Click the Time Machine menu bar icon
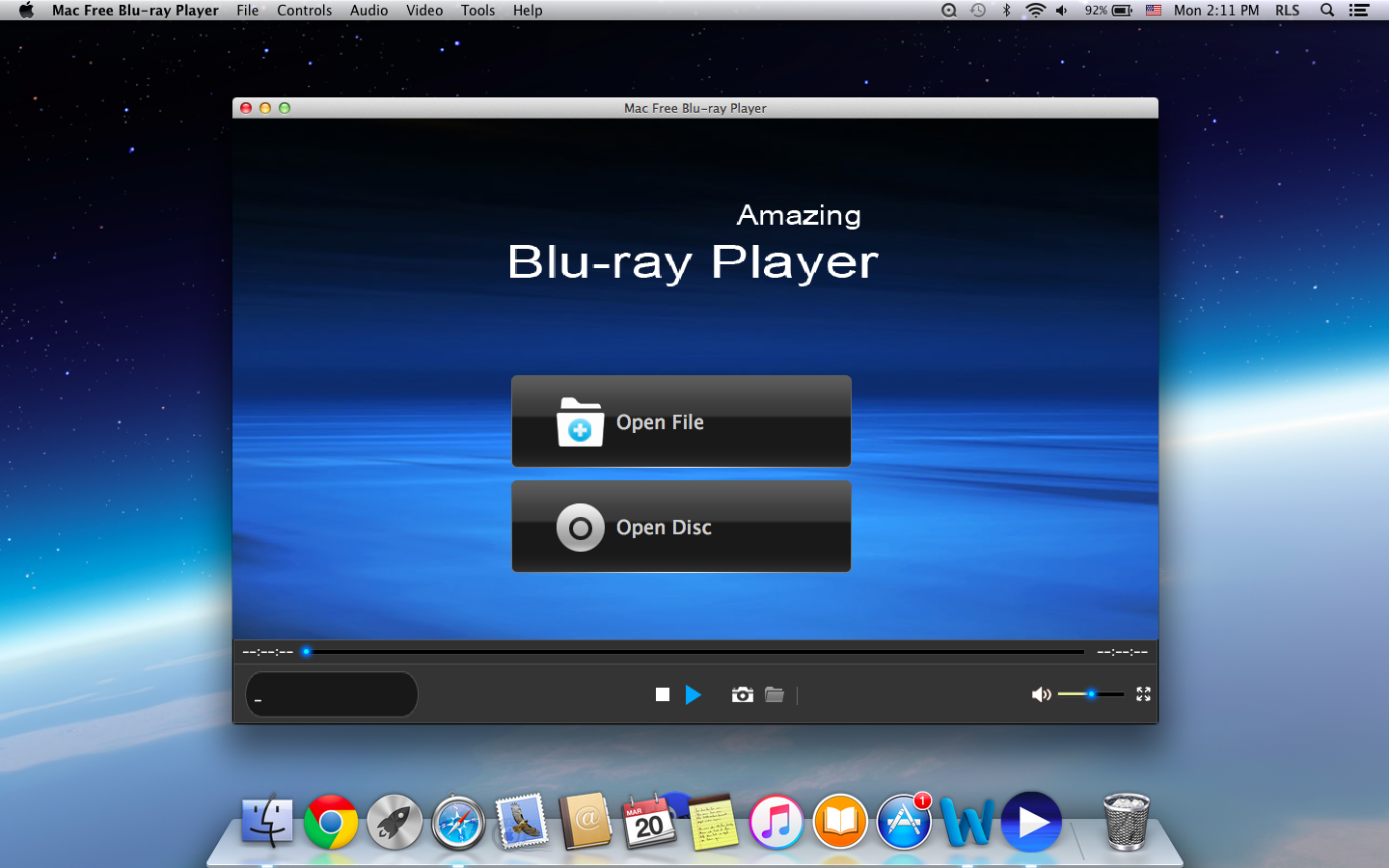Image resolution: width=1389 pixels, height=868 pixels. coord(978,11)
